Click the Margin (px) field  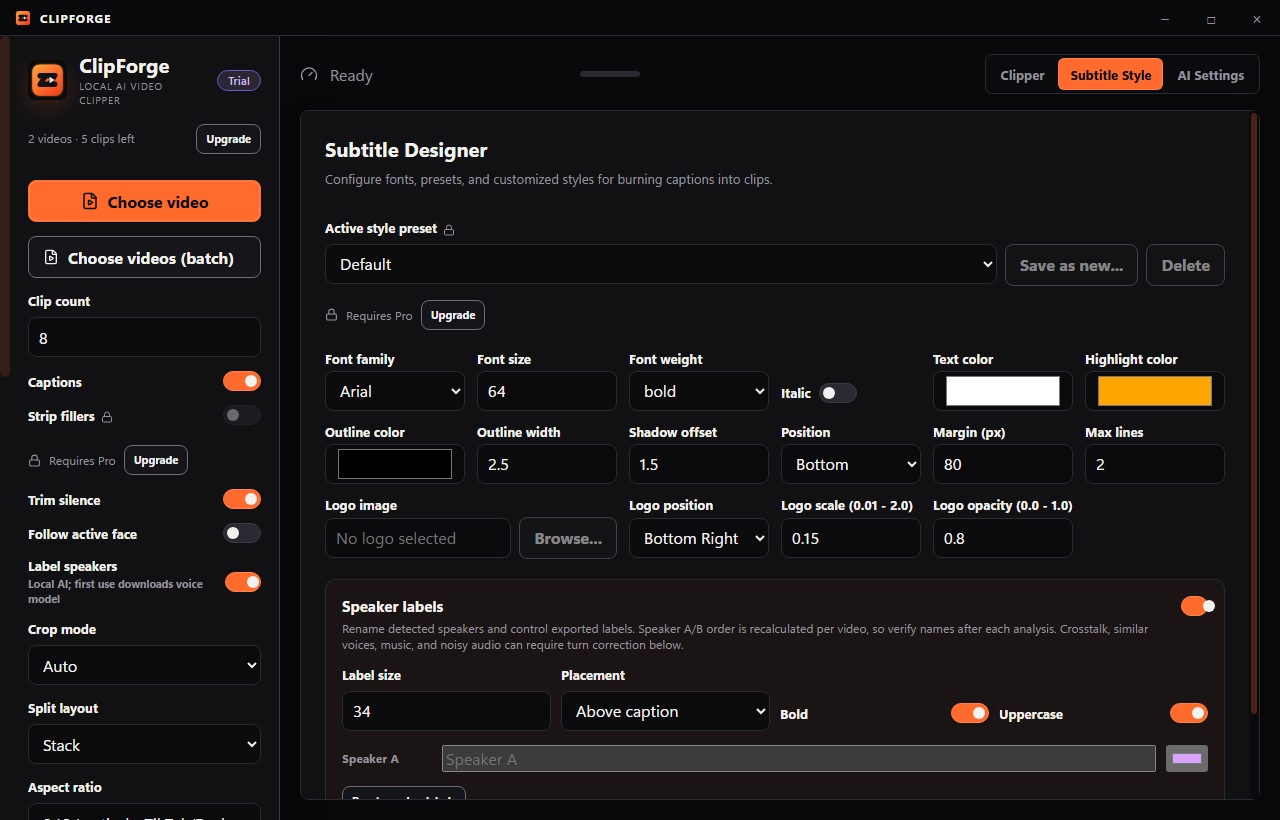click(1003, 464)
